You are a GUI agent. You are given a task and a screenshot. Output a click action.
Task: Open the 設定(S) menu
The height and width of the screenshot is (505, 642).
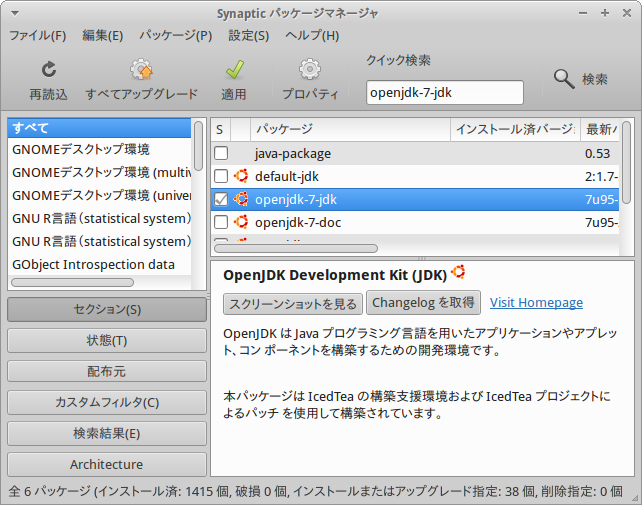point(249,36)
